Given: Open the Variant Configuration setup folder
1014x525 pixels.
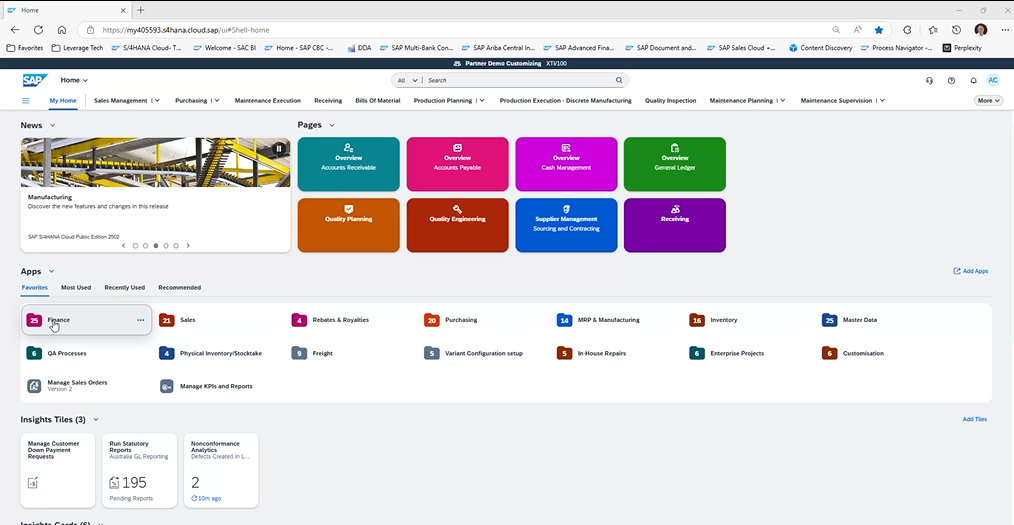Looking at the screenshot, I should pos(473,354).
